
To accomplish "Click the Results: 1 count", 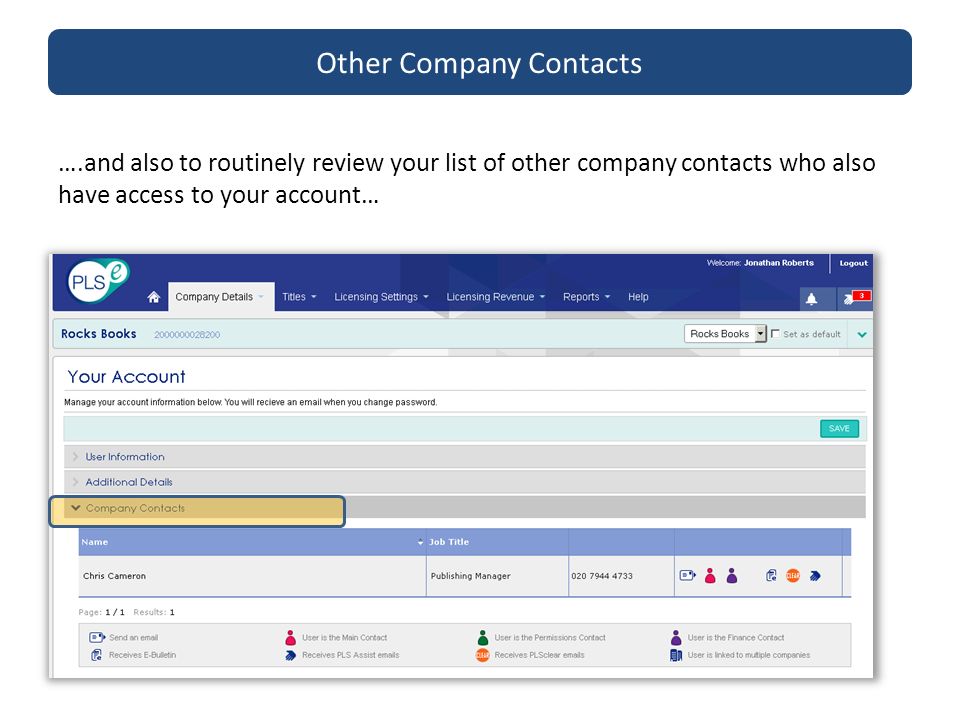I will pos(154,612).
